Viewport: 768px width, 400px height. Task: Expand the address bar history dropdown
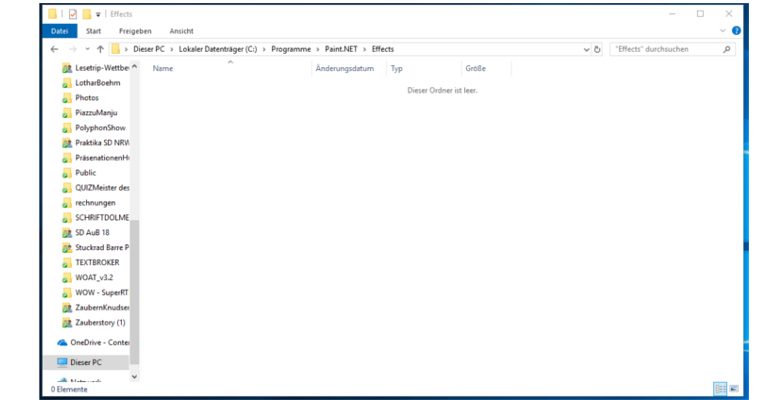click(586, 49)
